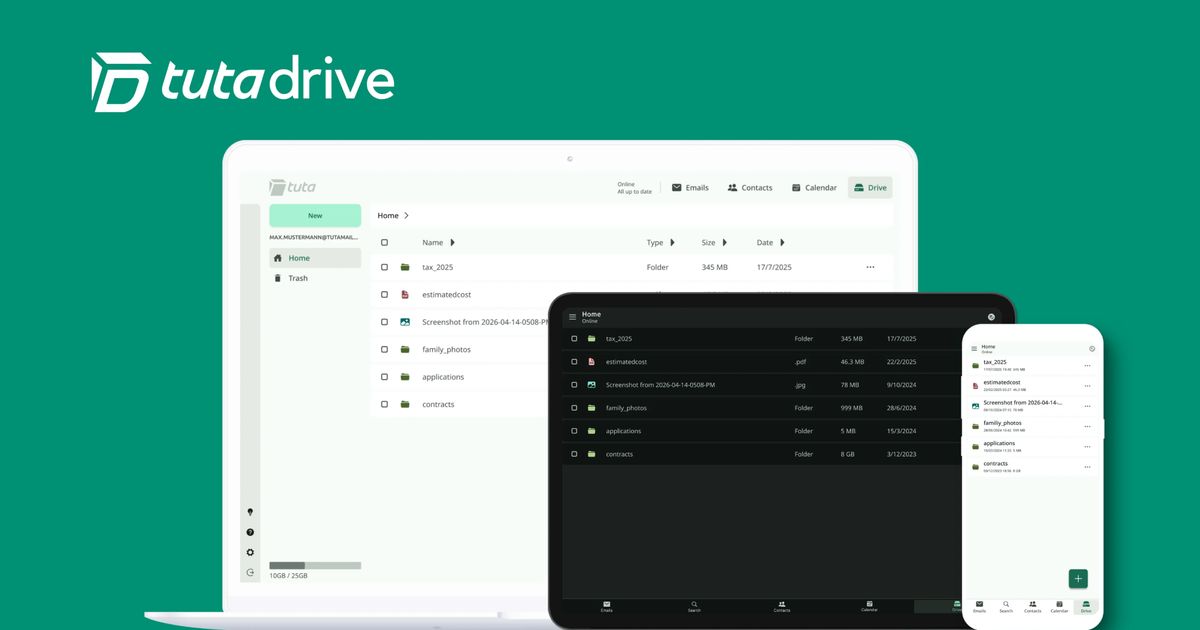1200x630 pixels.
Task: Click Screenshot image icon on laptop
Action: click(x=405, y=322)
